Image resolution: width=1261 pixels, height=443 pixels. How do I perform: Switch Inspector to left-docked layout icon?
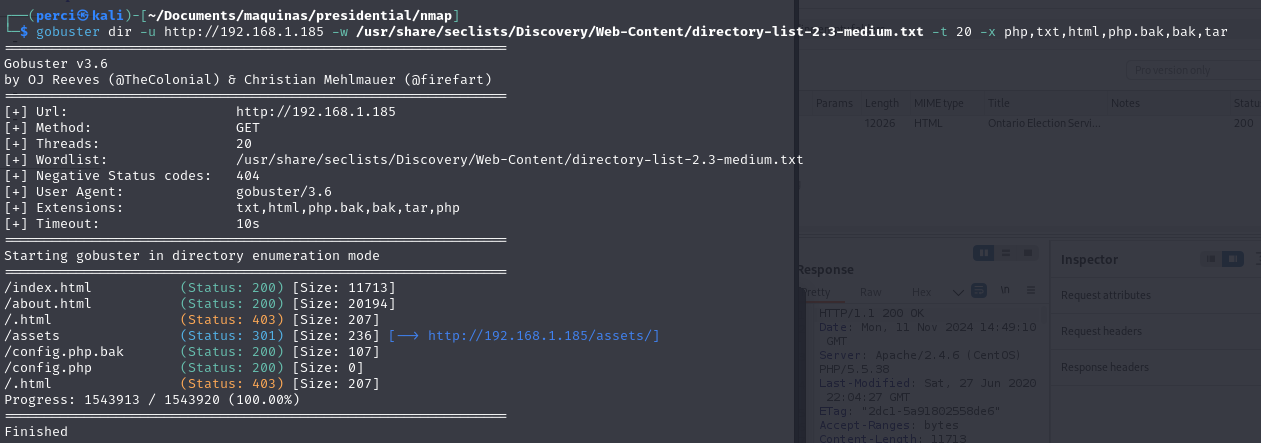pos(1211,260)
